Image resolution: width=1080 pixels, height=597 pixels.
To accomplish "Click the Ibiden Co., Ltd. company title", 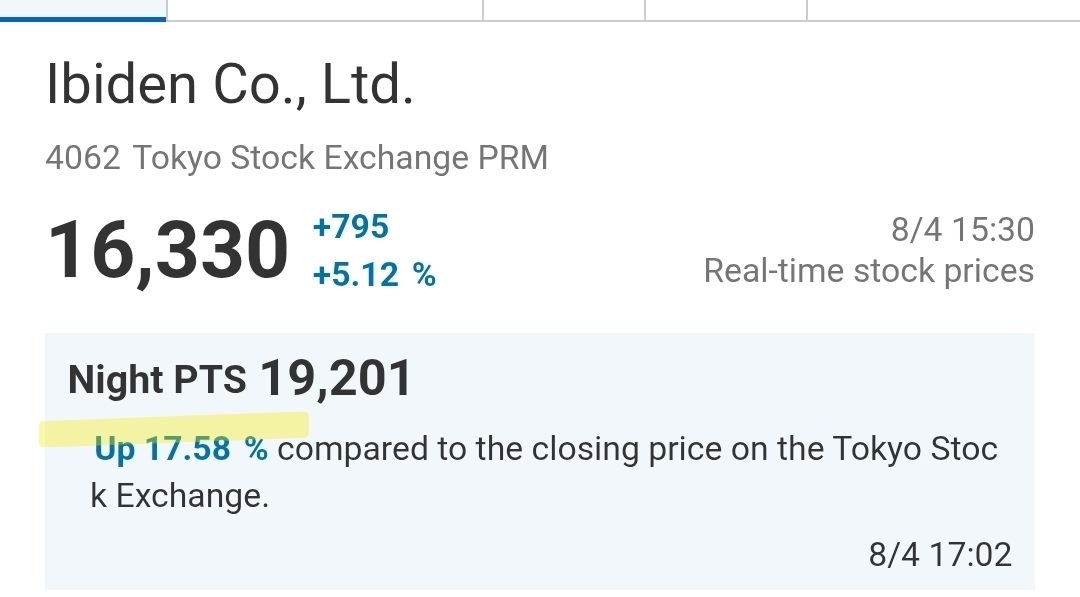I will click(x=230, y=84).
